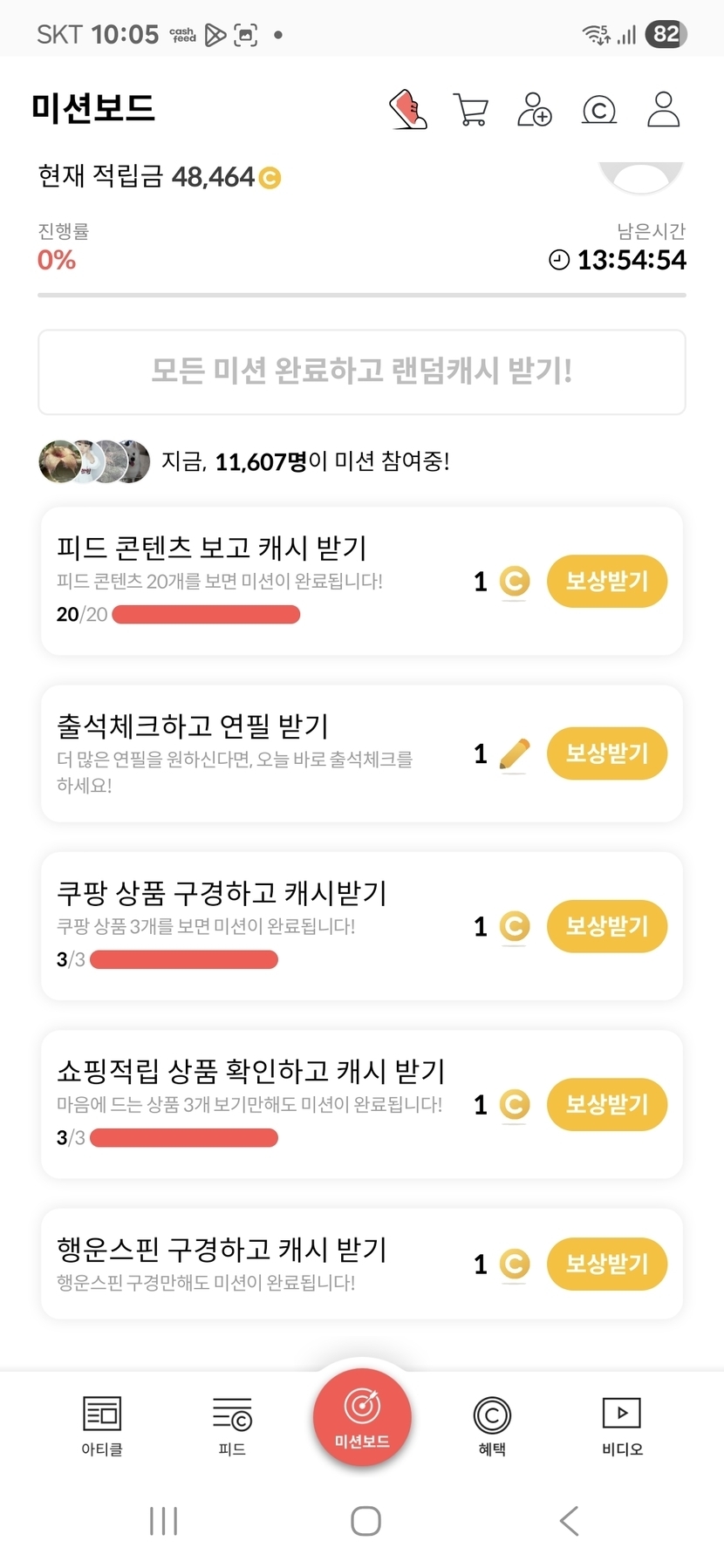The height and width of the screenshot is (1568, 724).
Task: Go to the 비디오 tab
Action: pos(622,1425)
